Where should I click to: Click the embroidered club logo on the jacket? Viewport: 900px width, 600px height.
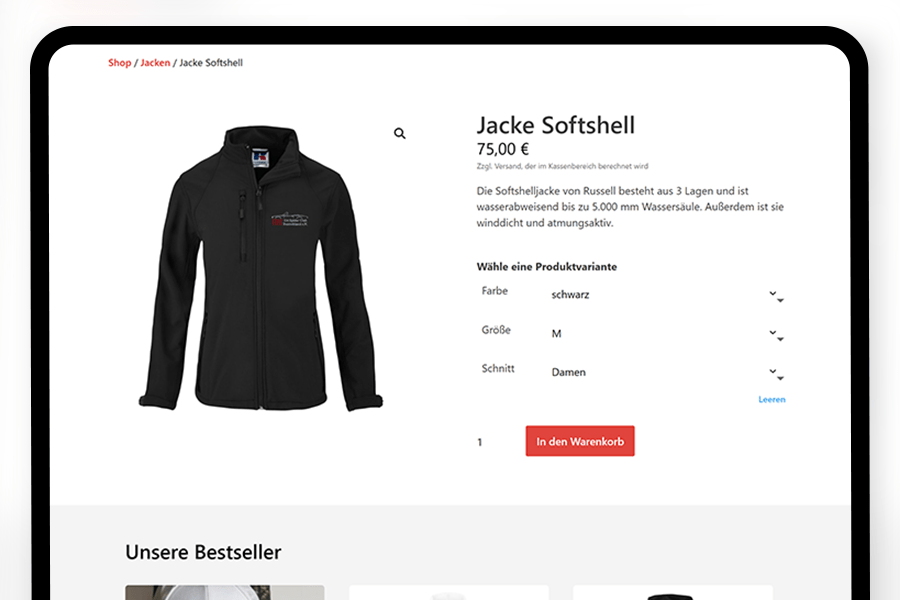pyautogui.click(x=290, y=218)
